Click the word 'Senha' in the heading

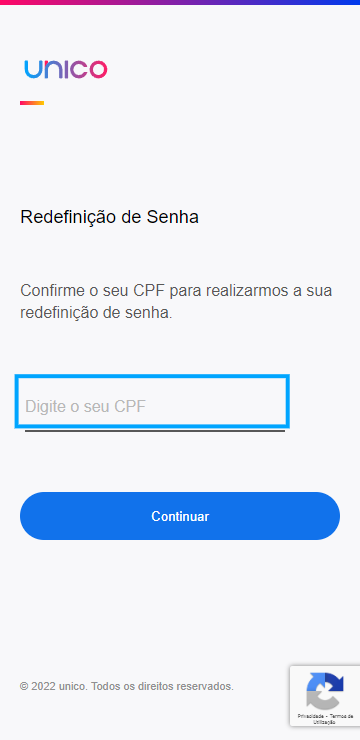(x=173, y=217)
